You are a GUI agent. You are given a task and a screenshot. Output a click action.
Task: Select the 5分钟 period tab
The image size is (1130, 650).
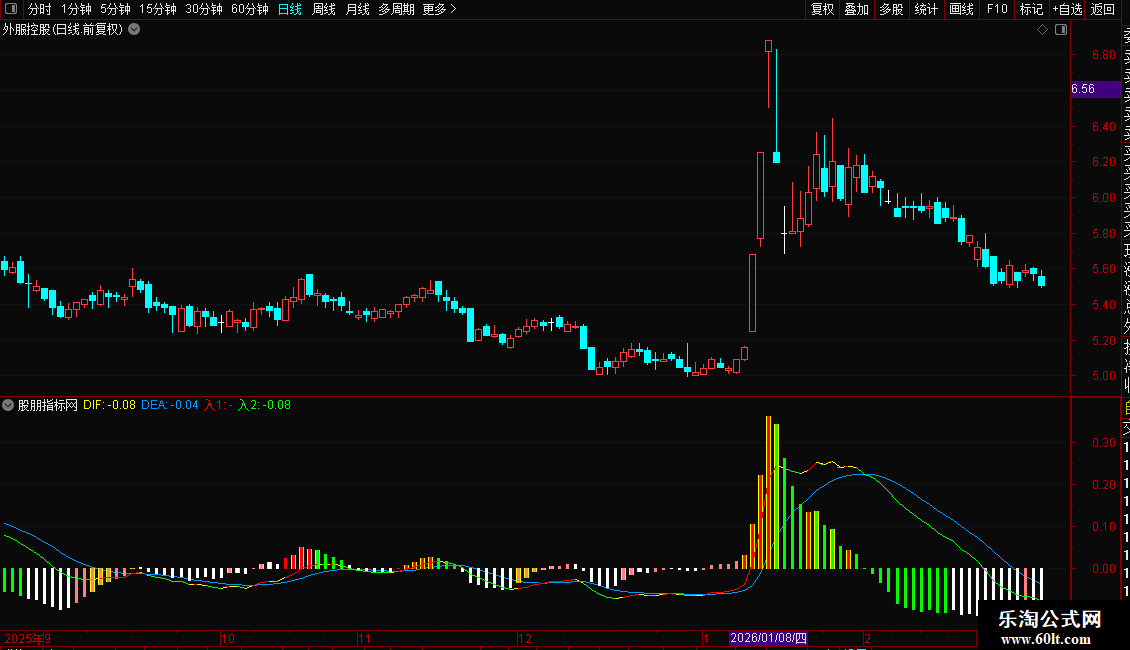pyautogui.click(x=115, y=9)
